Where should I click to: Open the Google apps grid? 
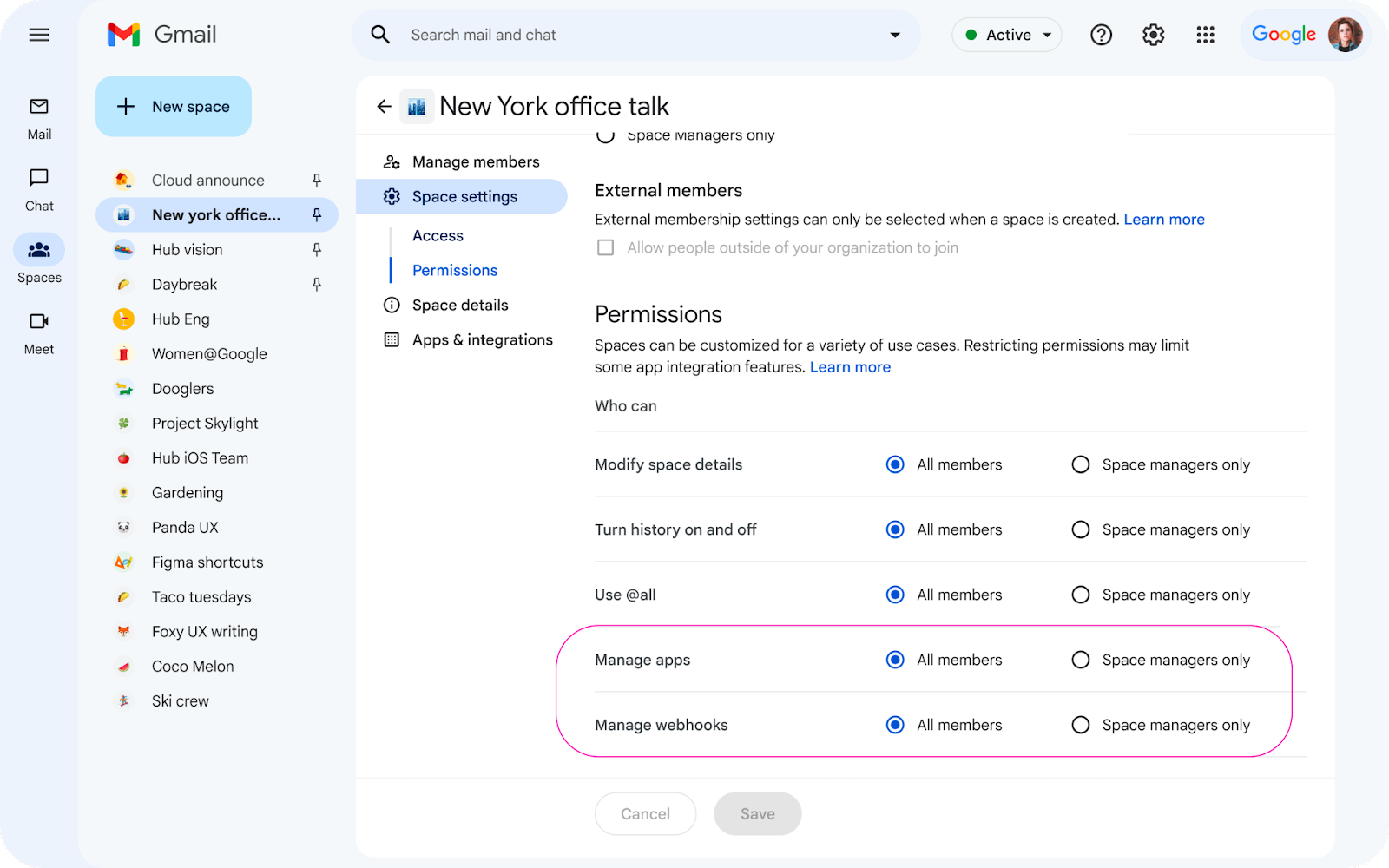point(1205,35)
